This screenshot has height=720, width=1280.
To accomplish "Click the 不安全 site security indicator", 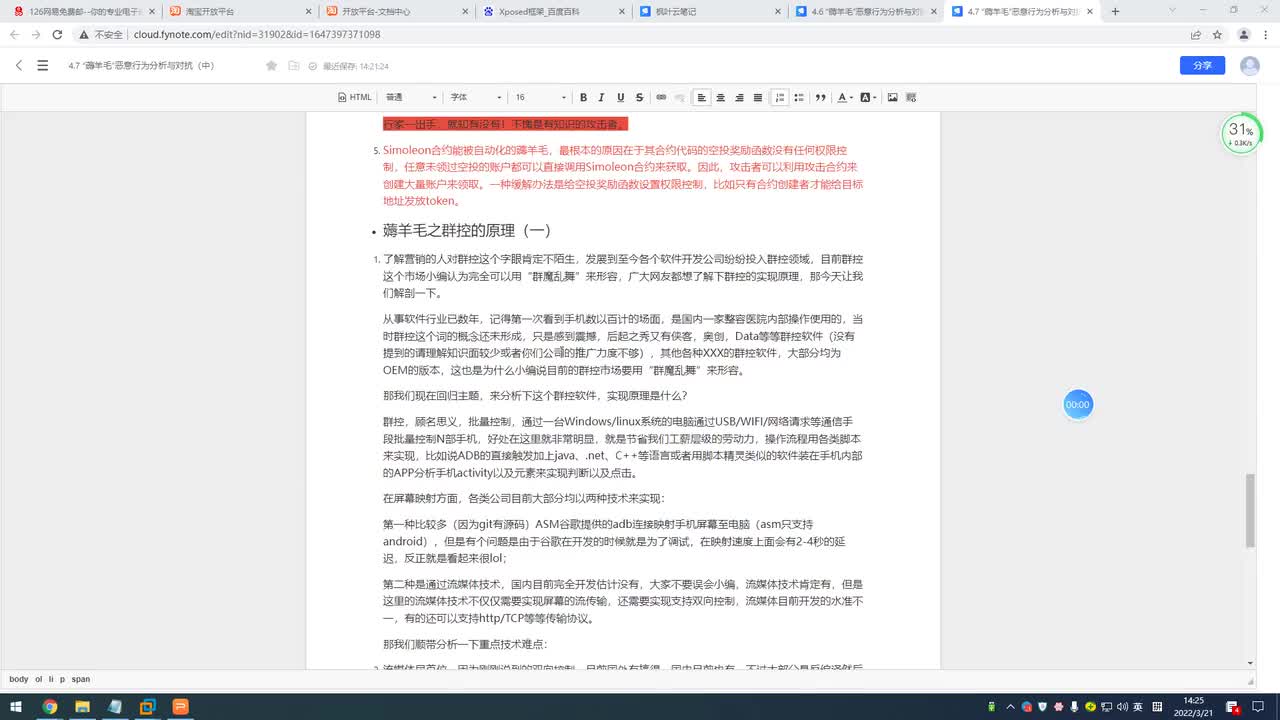I will point(101,34).
